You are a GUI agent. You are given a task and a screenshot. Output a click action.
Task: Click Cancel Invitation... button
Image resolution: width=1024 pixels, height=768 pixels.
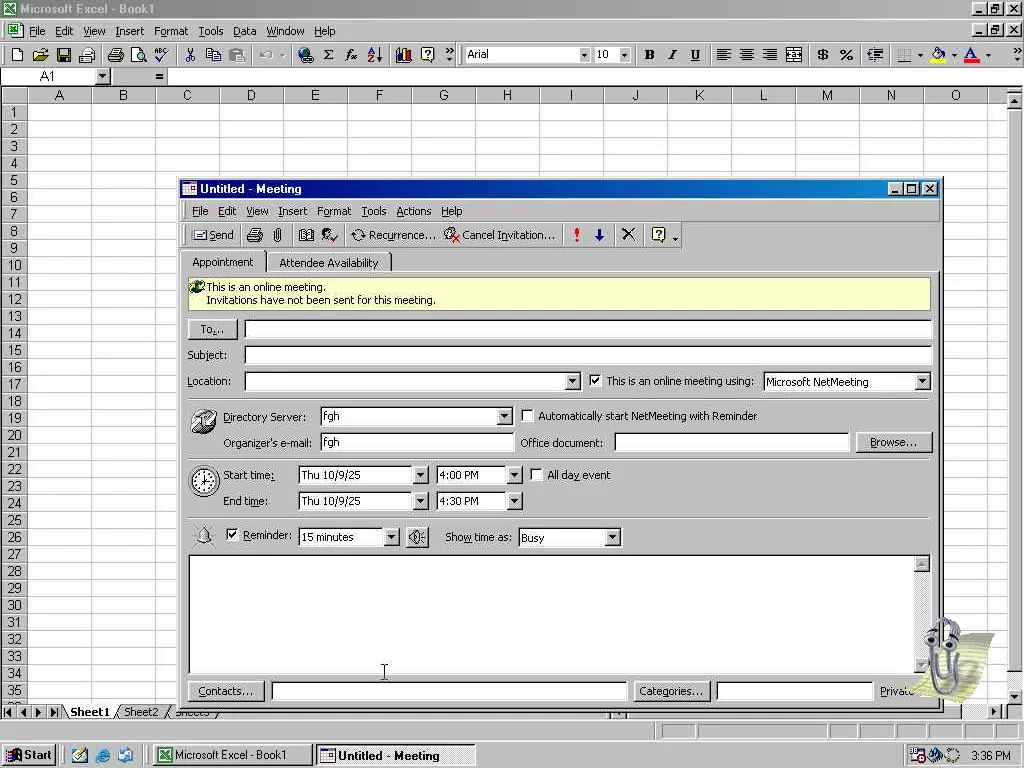pyautogui.click(x=500, y=235)
